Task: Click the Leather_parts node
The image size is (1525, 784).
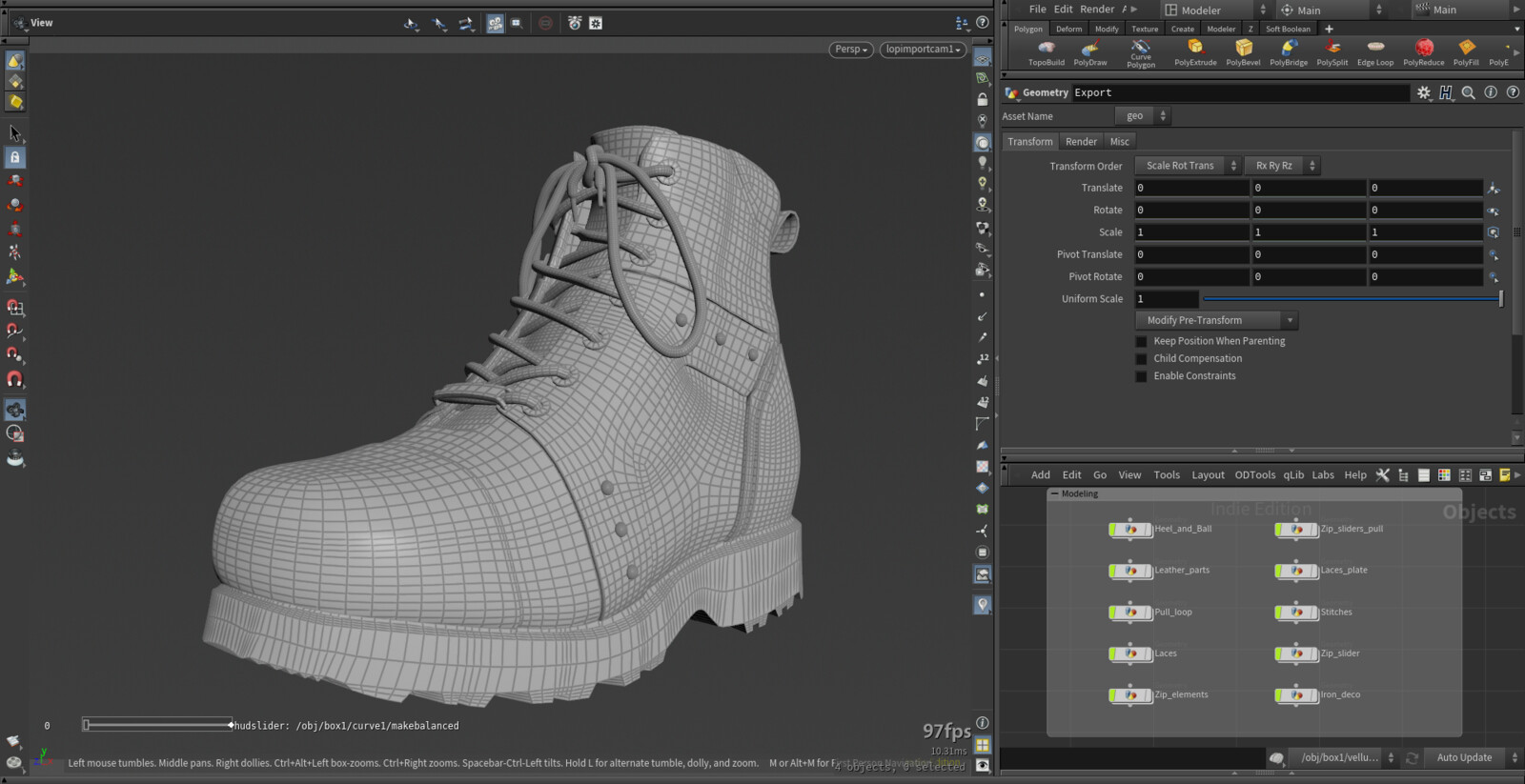Action: coord(1130,571)
